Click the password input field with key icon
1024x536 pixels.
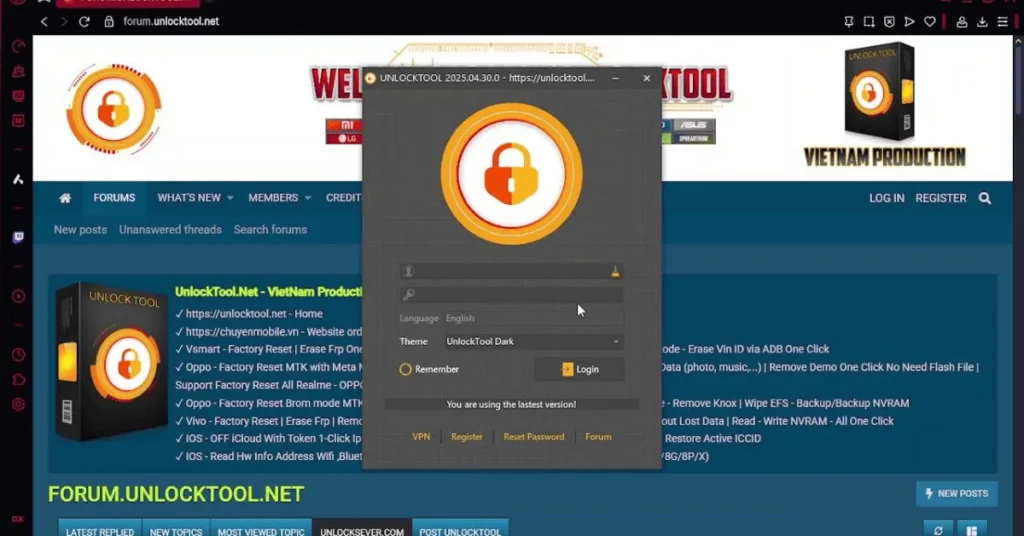click(x=511, y=295)
